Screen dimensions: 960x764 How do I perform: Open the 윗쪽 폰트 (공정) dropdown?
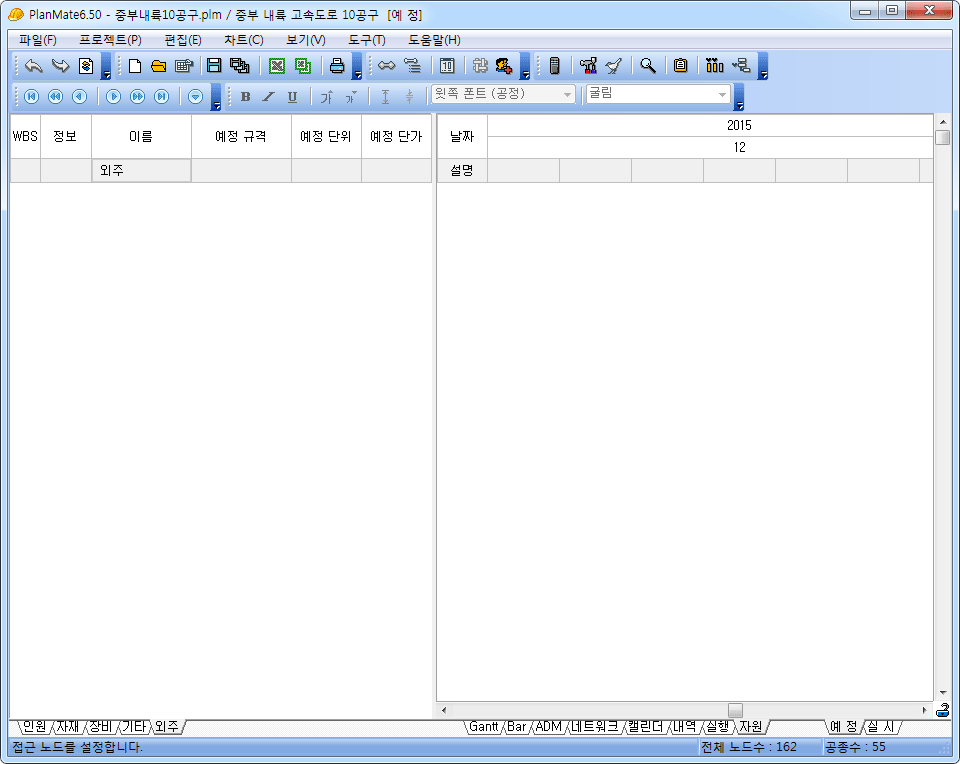pyautogui.click(x=568, y=95)
